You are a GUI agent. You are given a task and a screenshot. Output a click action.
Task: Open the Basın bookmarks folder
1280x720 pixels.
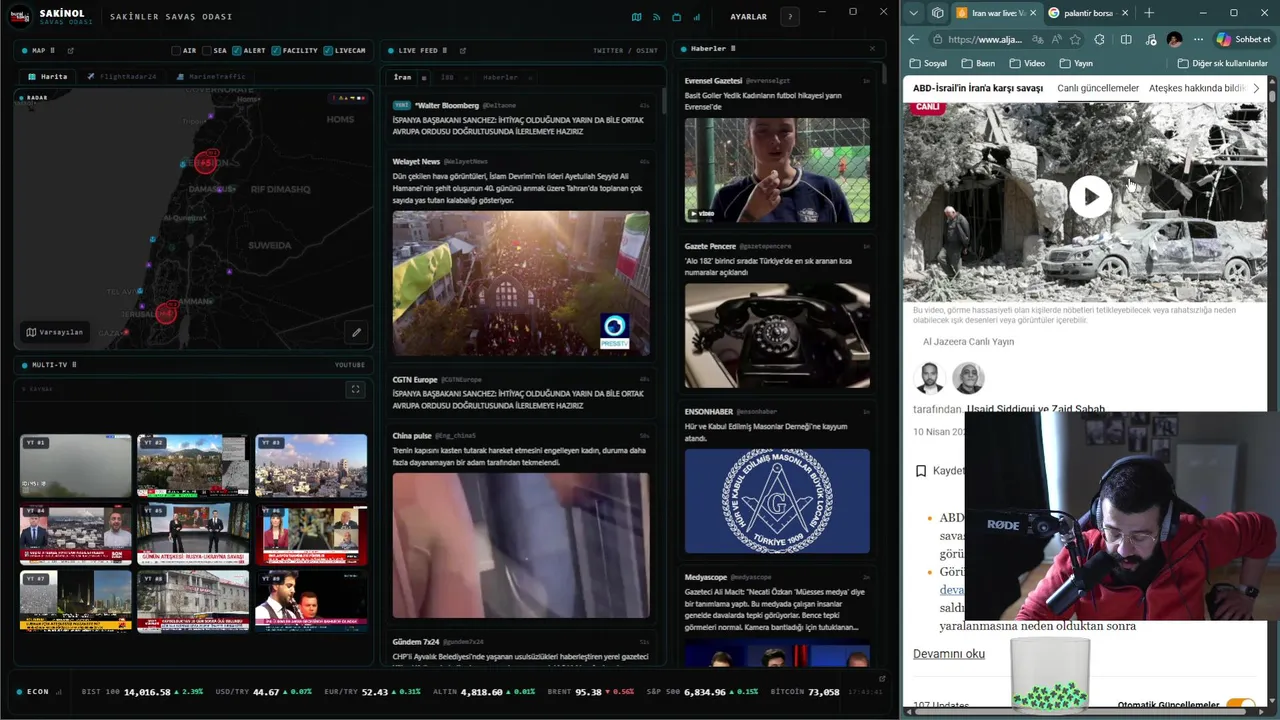pyautogui.click(x=977, y=63)
